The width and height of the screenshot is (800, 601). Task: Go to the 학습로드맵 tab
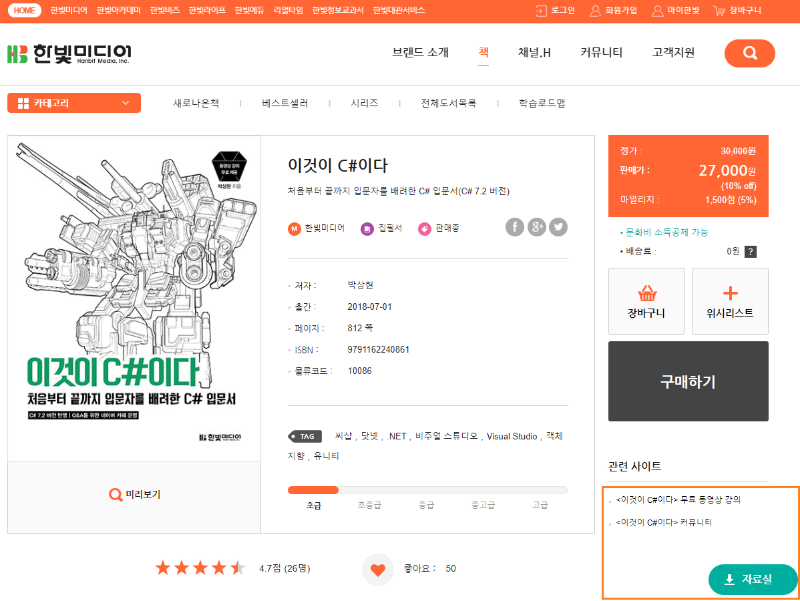(542, 103)
